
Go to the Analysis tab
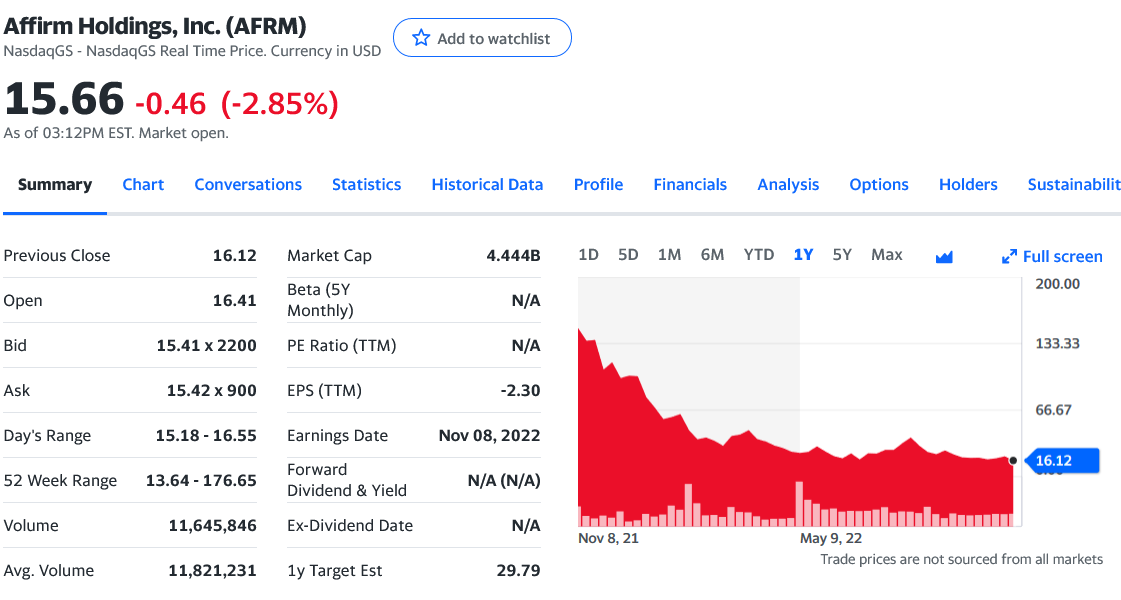pyautogui.click(x=789, y=185)
